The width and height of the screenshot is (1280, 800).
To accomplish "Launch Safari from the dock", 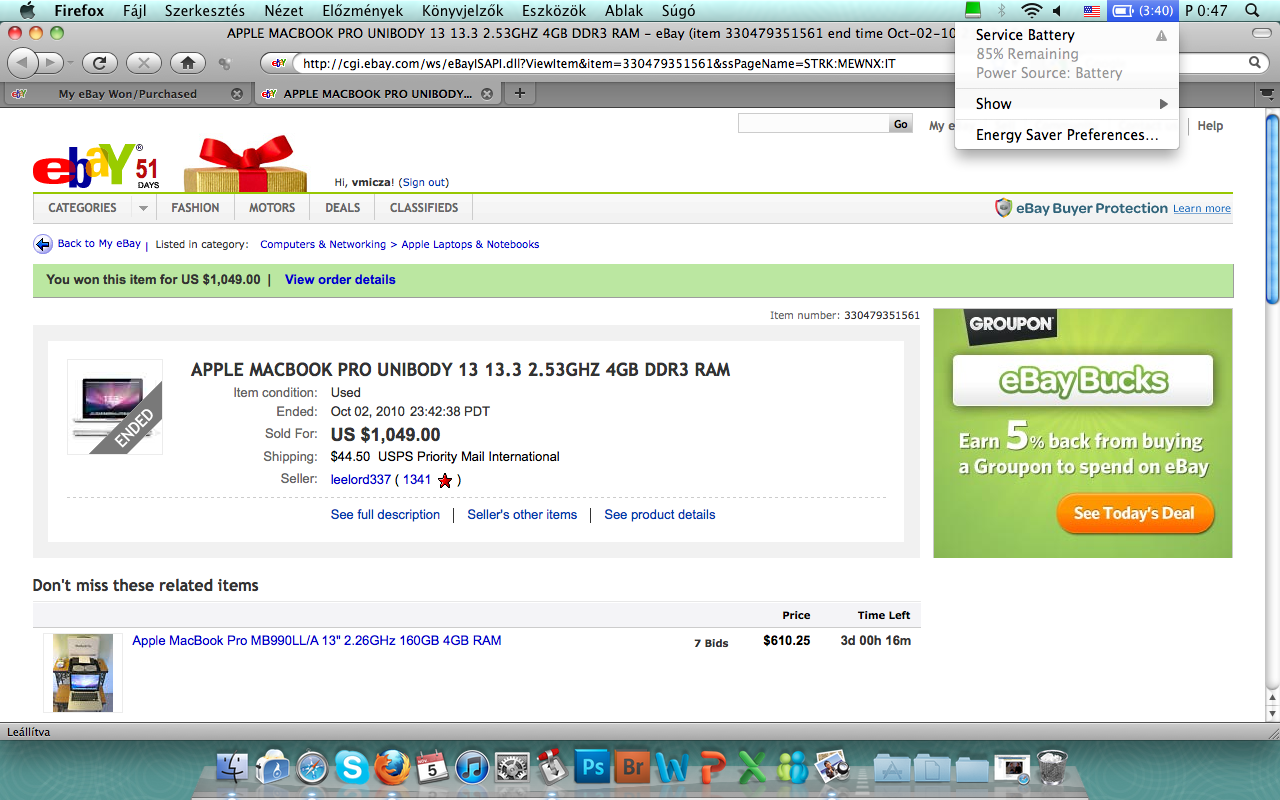I will click(312, 768).
